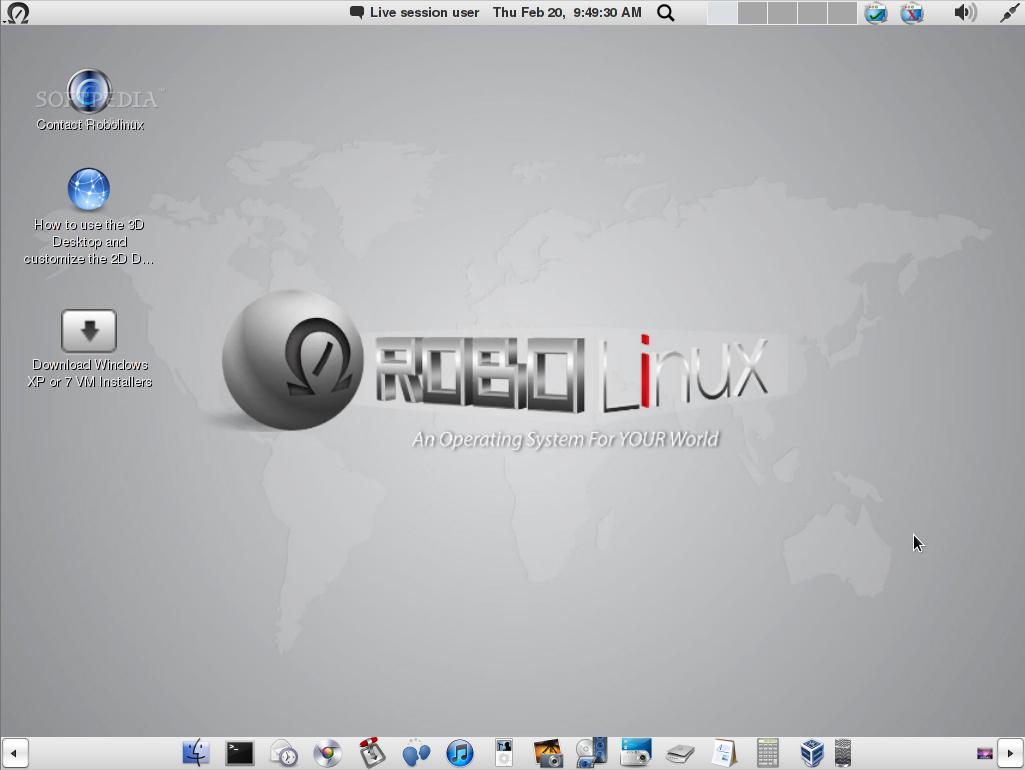This screenshot has height=770, width=1025.
Task: Open the Contact Robolinux desktop shortcut
Action: click(90, 100)
